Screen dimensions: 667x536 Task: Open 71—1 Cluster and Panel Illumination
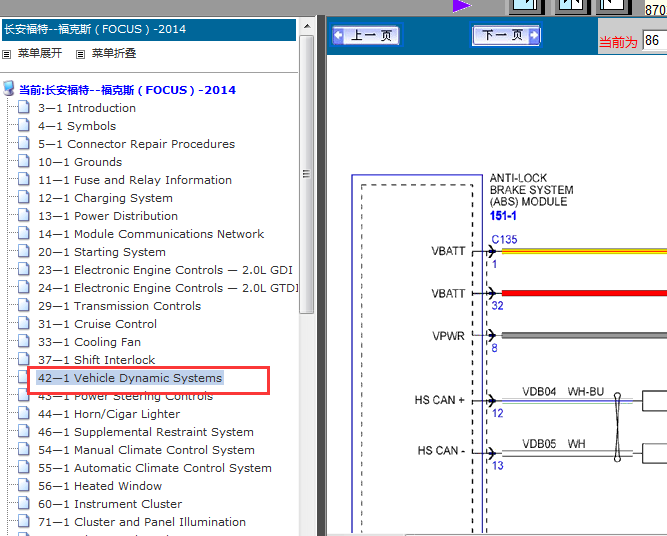tap(142, 522)
